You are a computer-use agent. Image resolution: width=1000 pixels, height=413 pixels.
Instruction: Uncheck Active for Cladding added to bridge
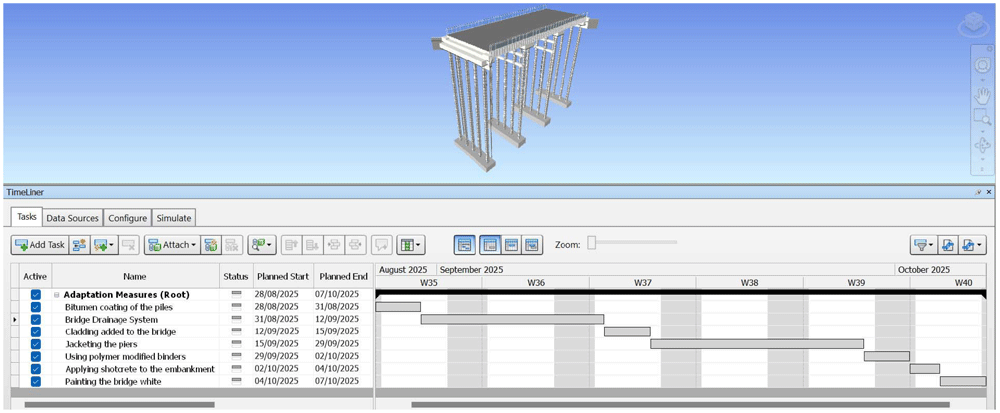(36, 331)
